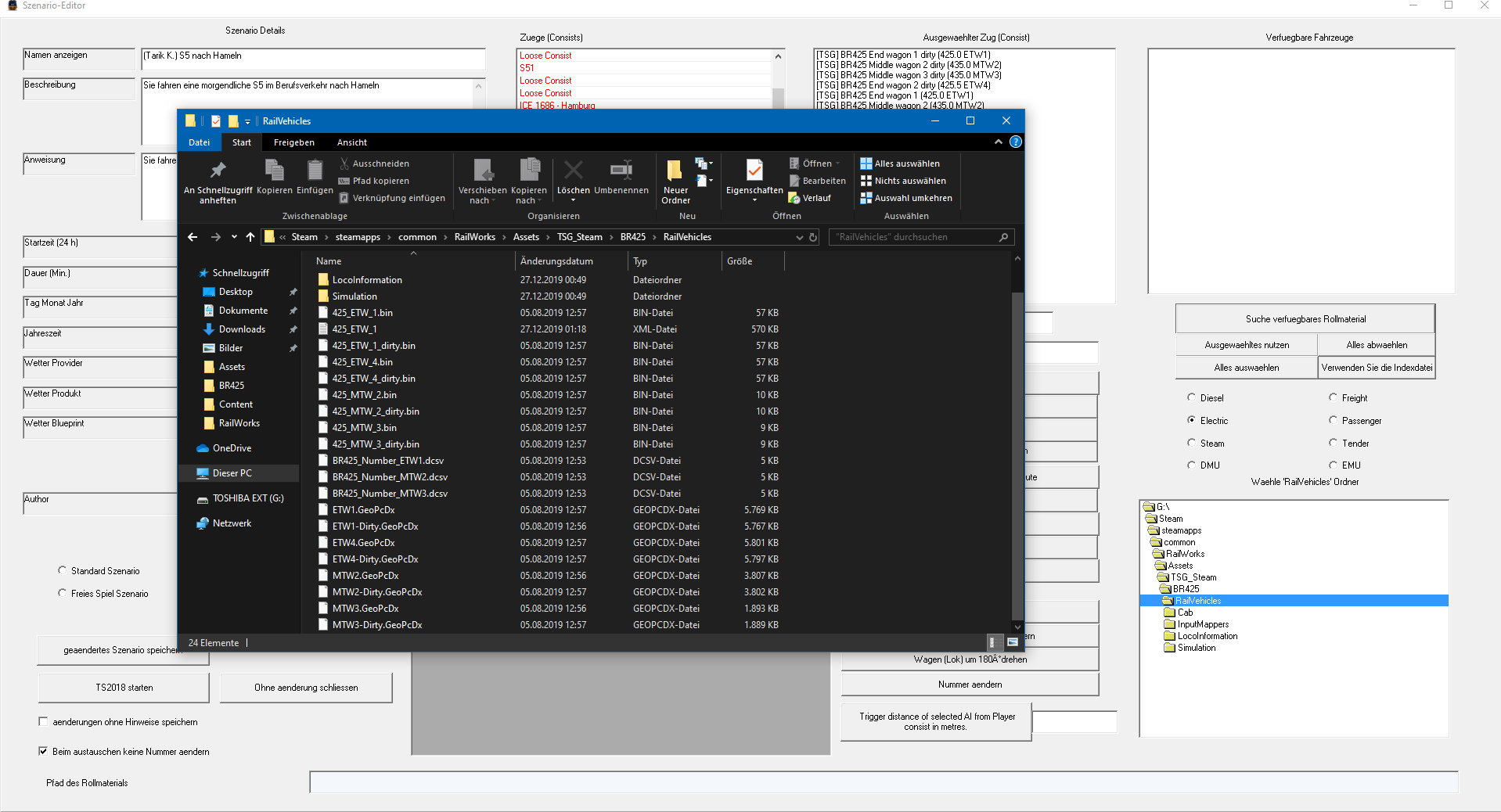
Task: Click the Kopieren copy icon
Action: pos(274,171)
